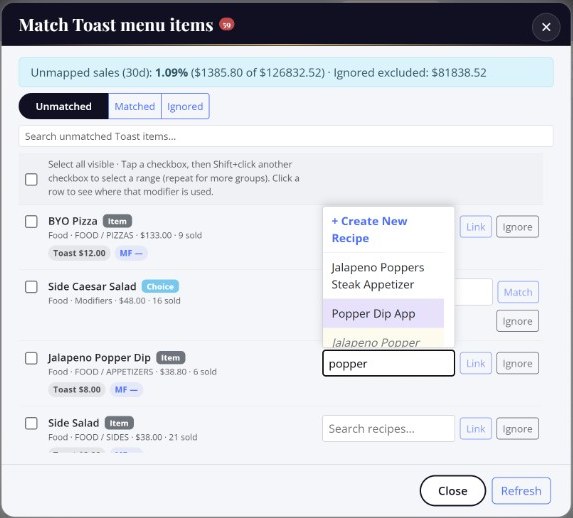Check the Jalapeno Popper Dip checkbox

31,358
